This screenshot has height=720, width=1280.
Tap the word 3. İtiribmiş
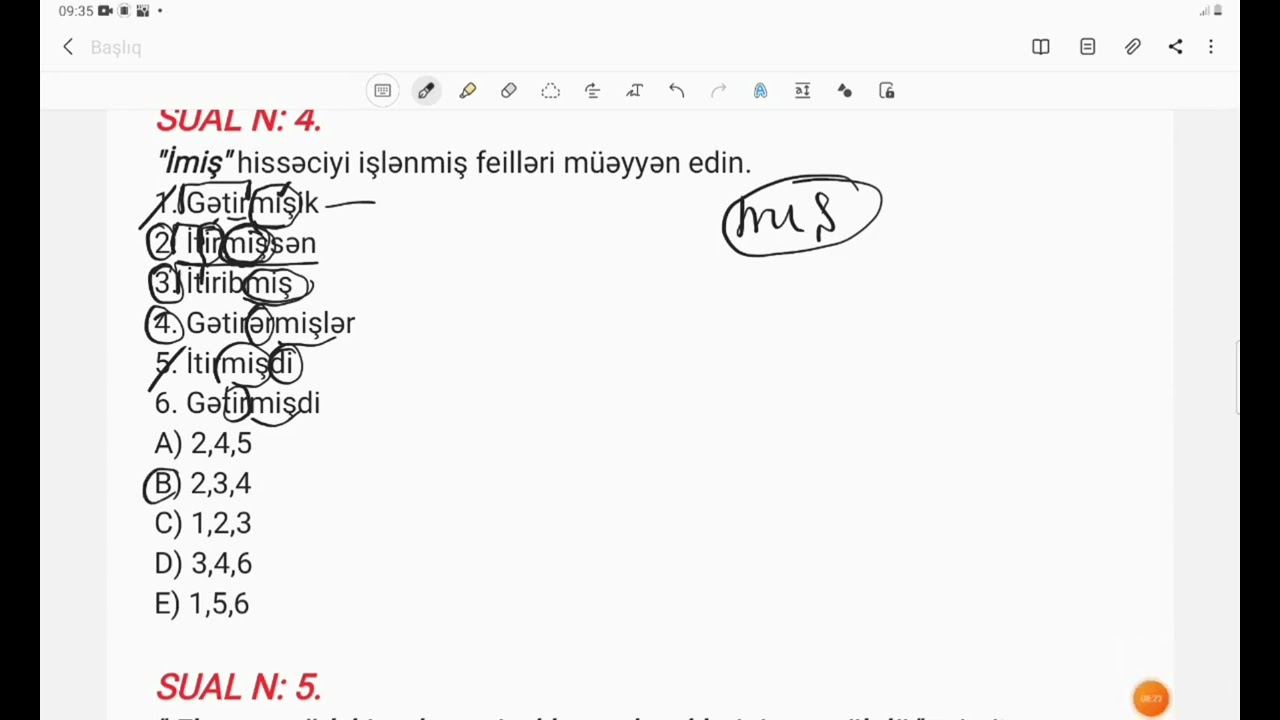224,283
